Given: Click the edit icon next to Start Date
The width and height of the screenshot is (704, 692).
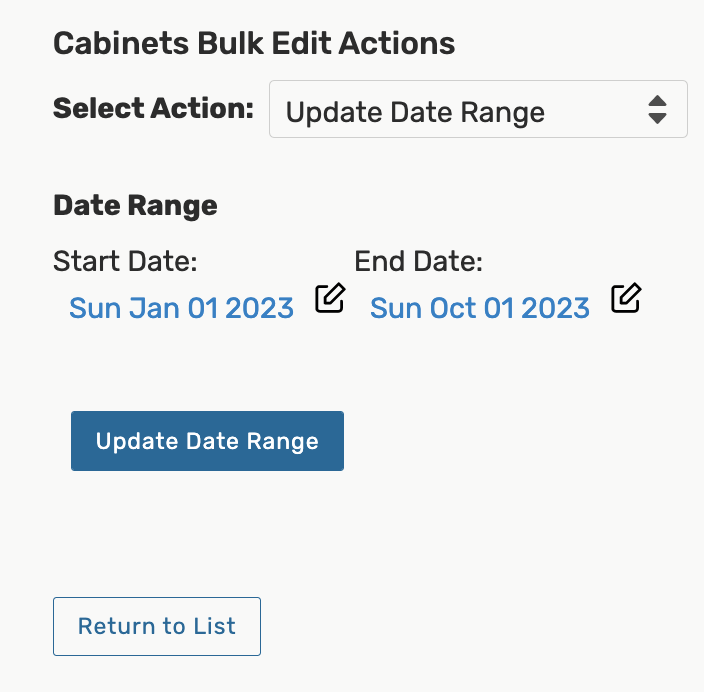Looking at the screenshot, I should coord(330,299).
